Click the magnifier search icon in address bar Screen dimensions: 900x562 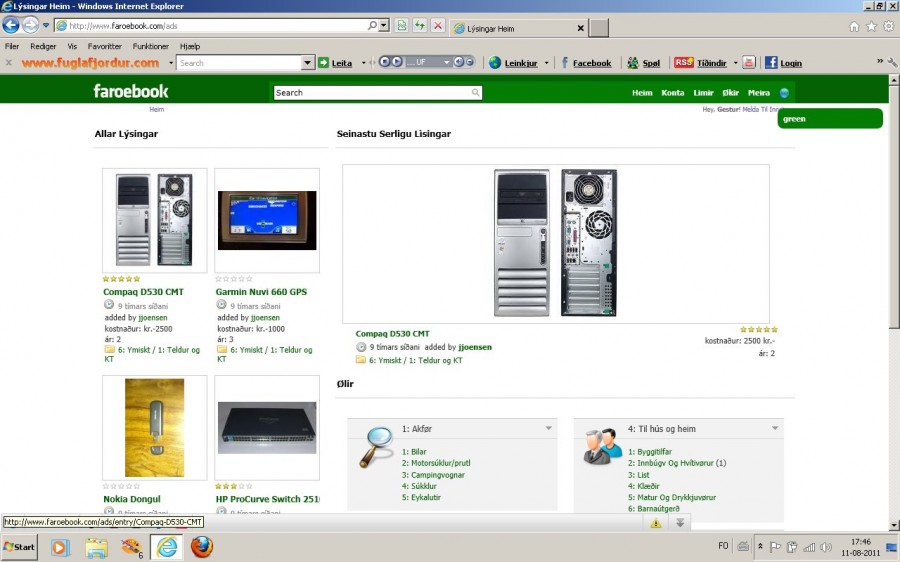point(373,25)
